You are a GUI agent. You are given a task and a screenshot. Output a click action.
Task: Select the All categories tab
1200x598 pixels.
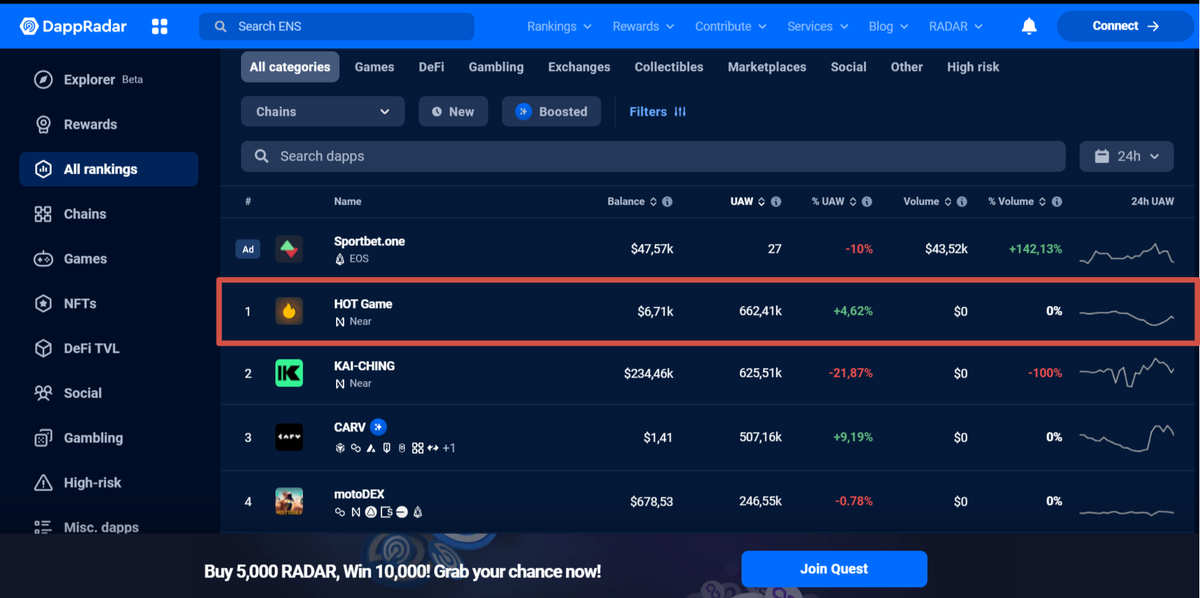pyautogui.click(x=290, y=67)
